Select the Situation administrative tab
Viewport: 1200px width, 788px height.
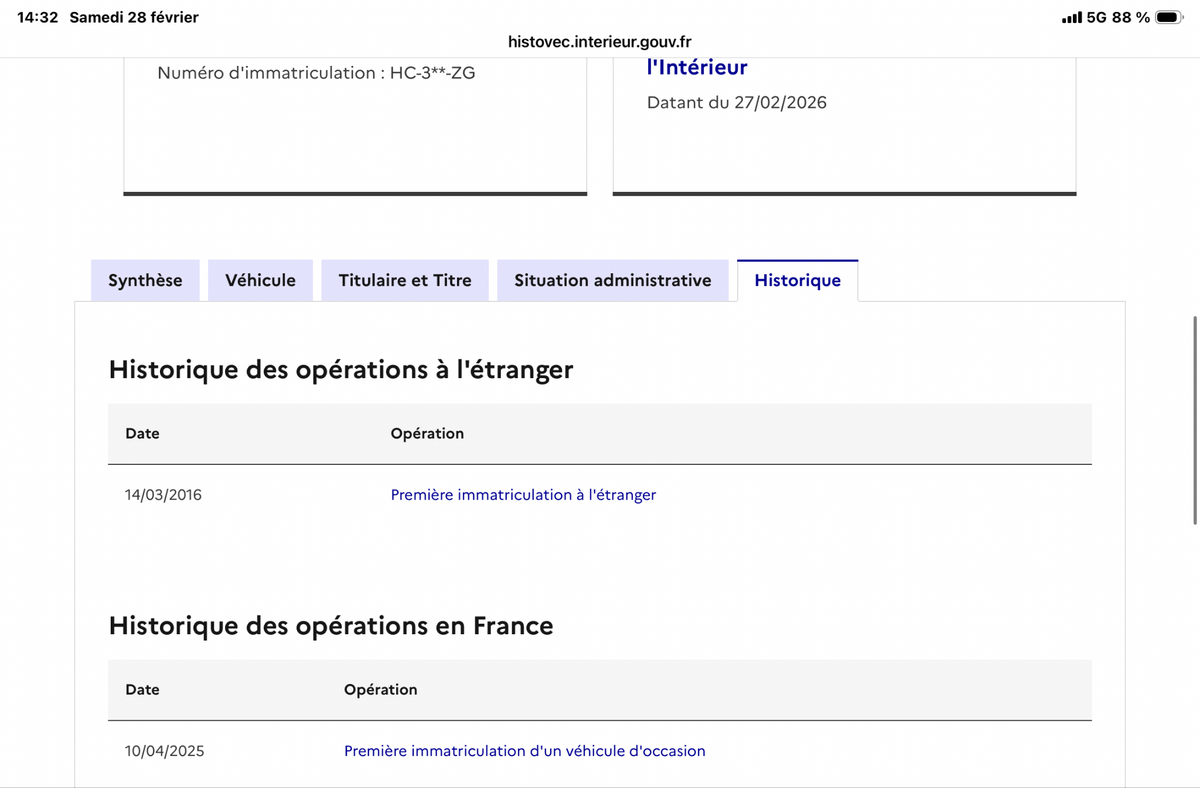(613, 280)
